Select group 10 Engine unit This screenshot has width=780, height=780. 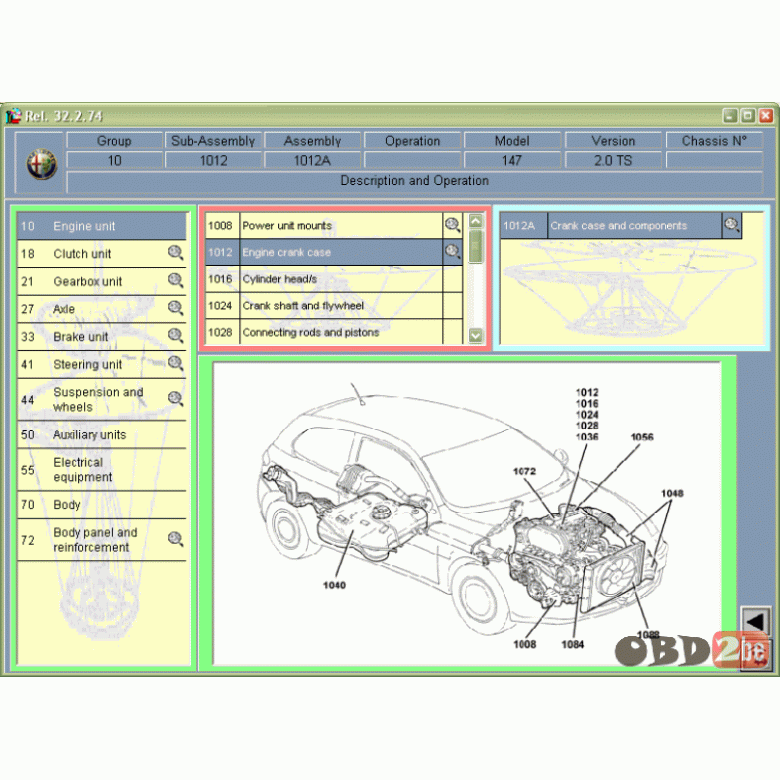102,226
